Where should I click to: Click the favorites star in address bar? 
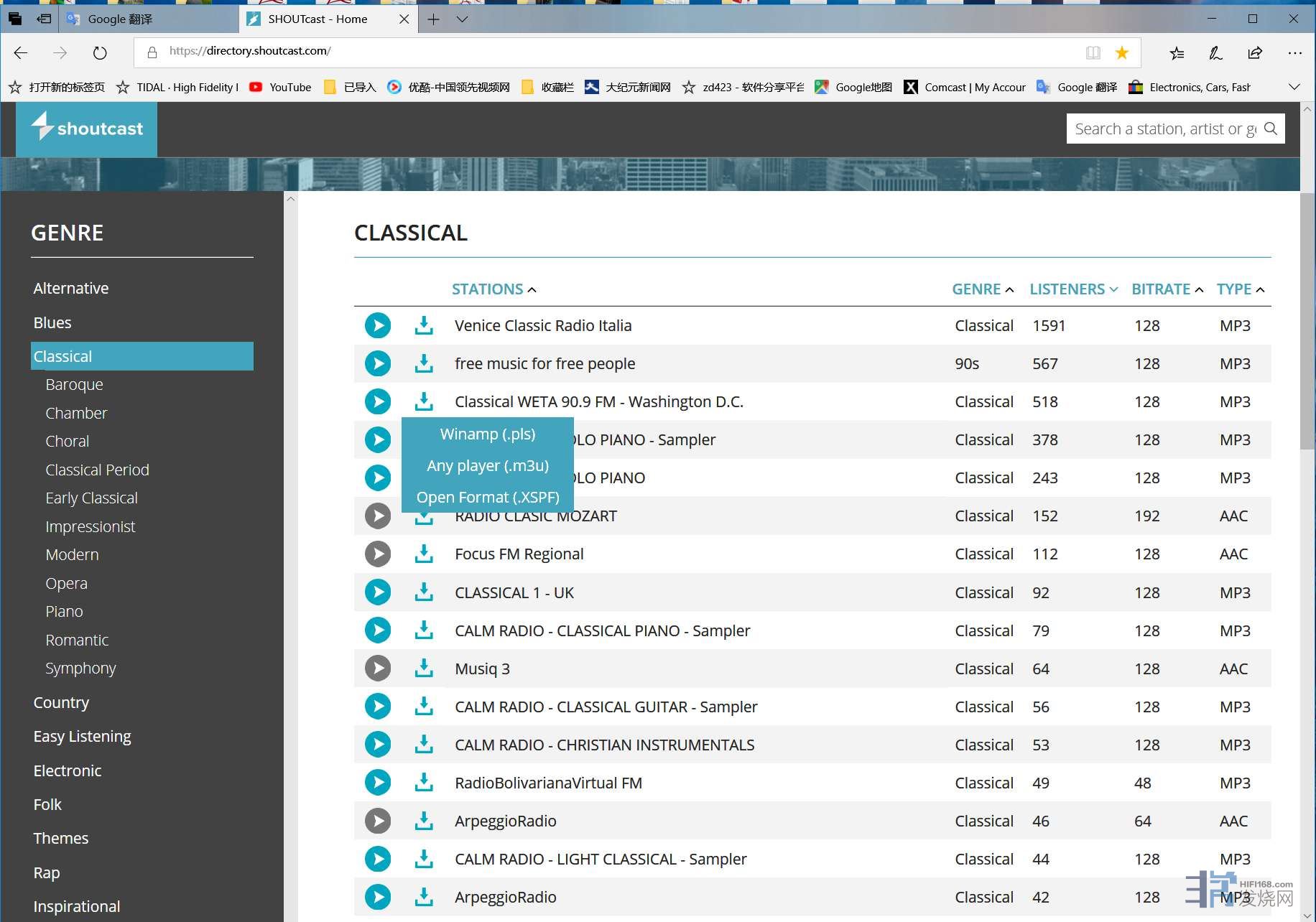(x=1121, y=52)
